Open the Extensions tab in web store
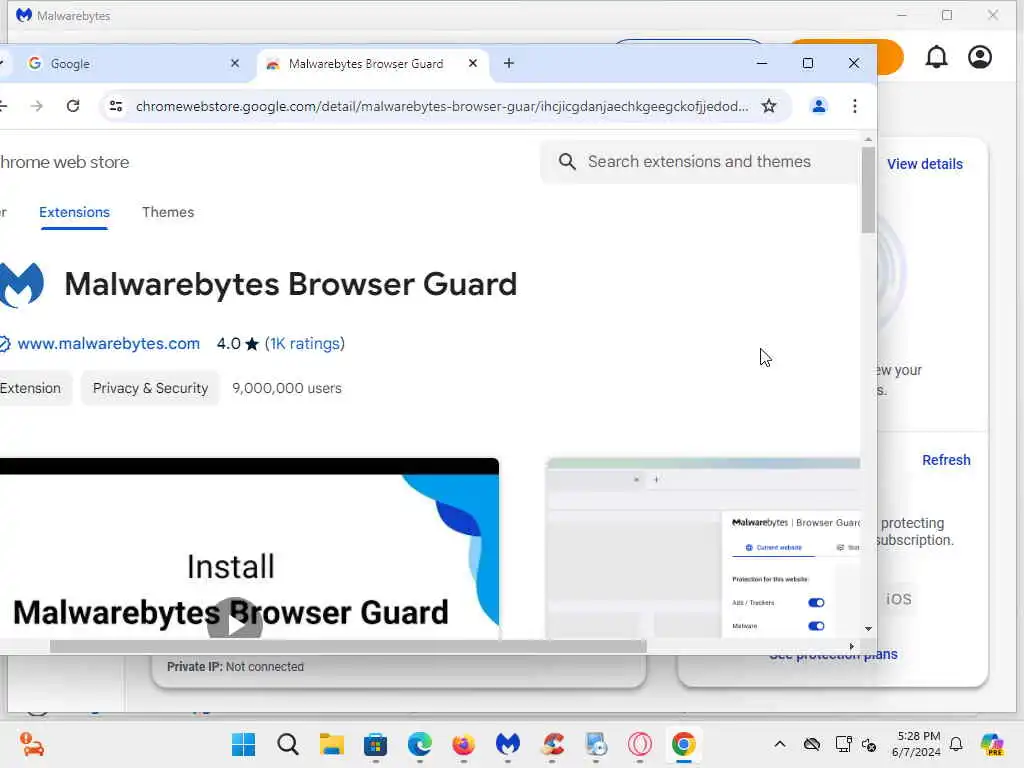The height and width of the screenshot is (768, 1024). pyautogui.click(x=74, y=212)
